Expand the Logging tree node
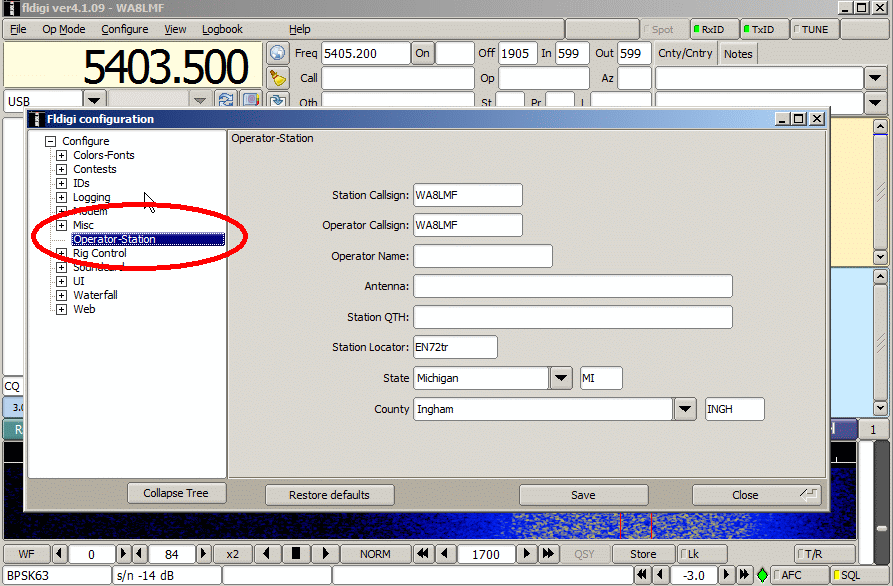This screenshot has width=893, height=586. click(x=62, y=197)
